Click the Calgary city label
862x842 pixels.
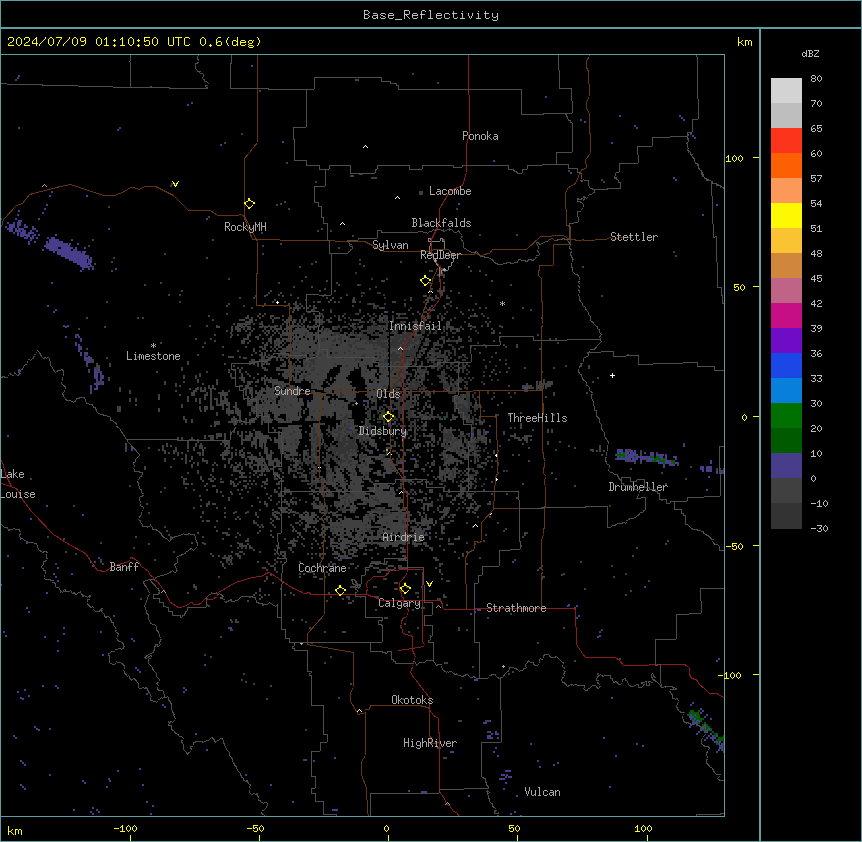(x=399, y=603)
